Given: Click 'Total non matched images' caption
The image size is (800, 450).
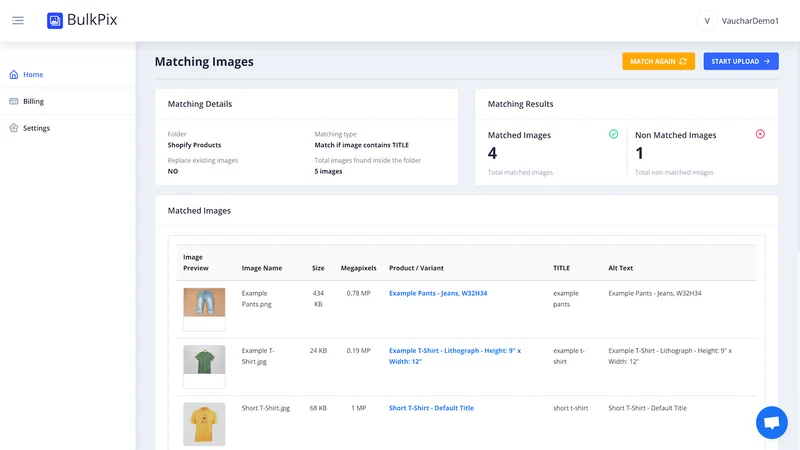Looking at the screenshot, I should click(674, 172).
